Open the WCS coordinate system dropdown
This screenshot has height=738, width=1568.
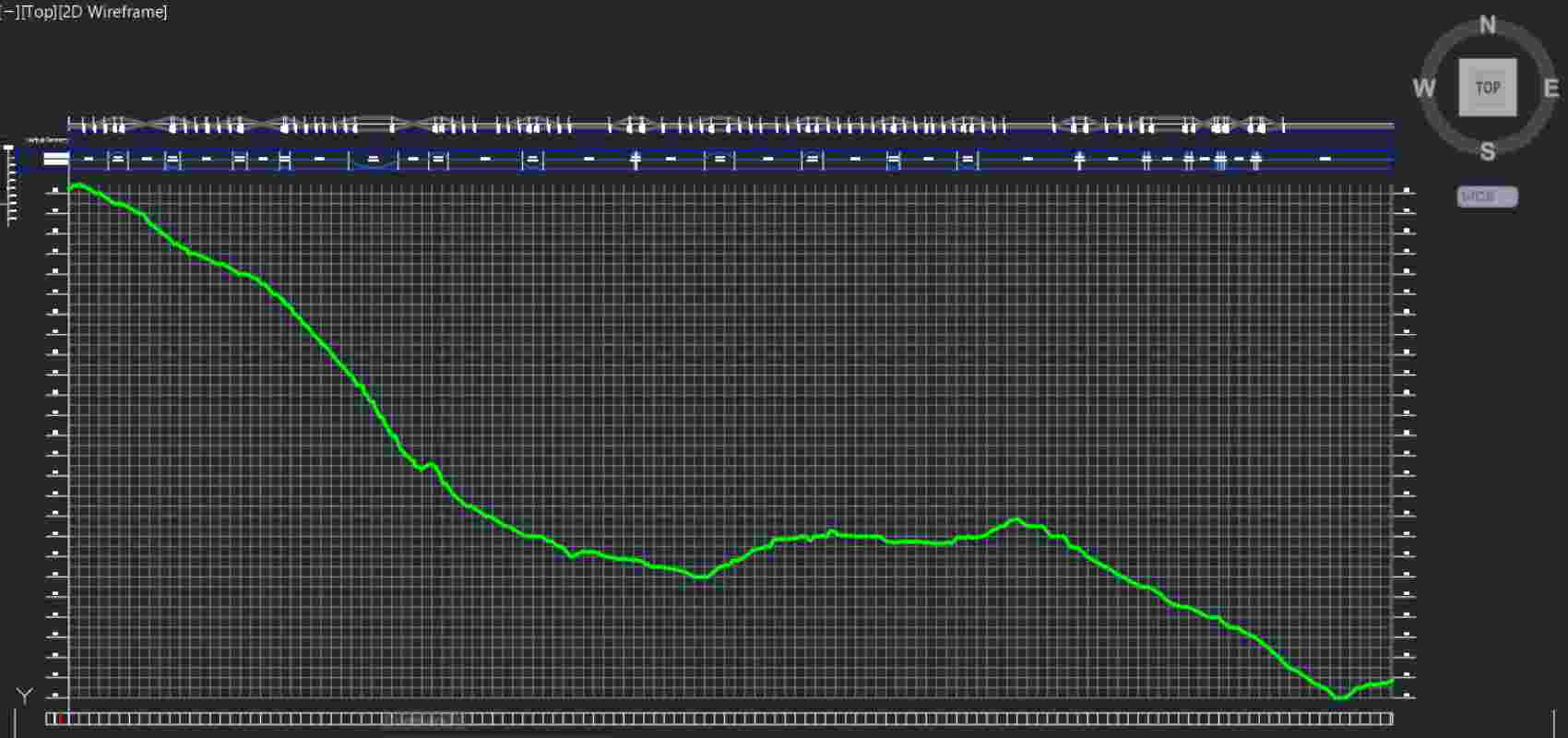click(x=1487, y=196)
